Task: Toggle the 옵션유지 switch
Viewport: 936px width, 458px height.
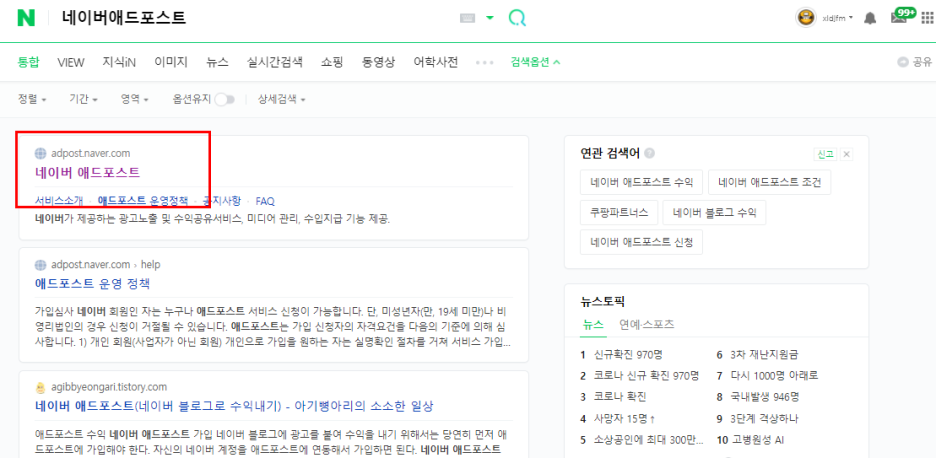Action: pyautogui.click(x=225, y=99)
